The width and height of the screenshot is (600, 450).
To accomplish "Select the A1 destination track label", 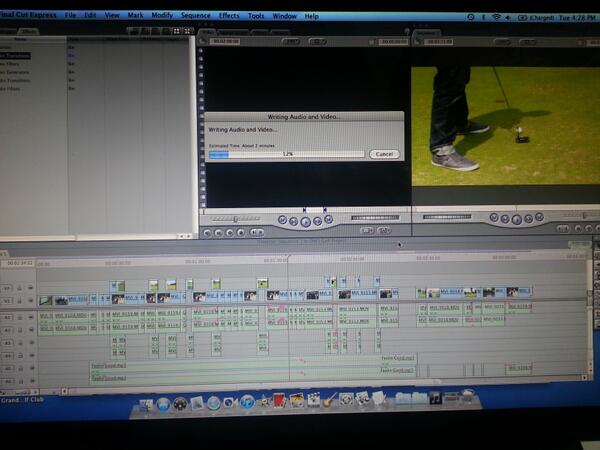I will tap(8, 317).
